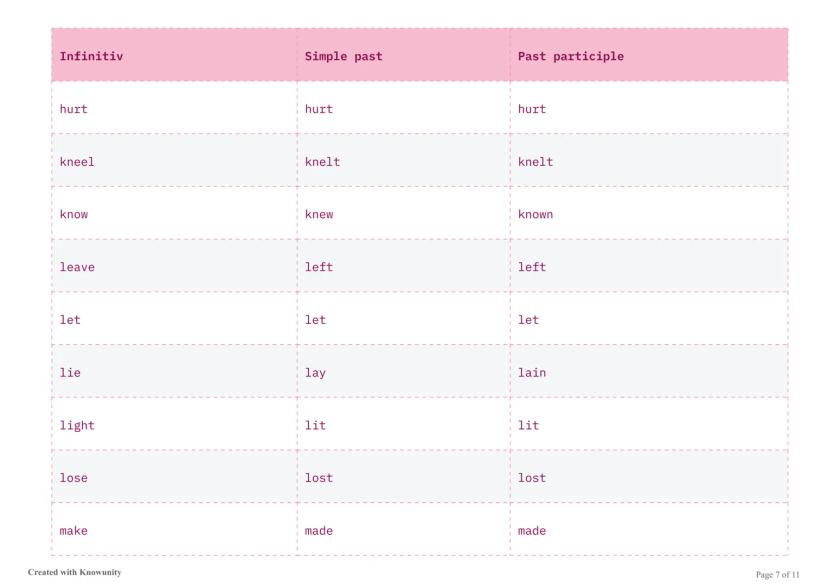Click the simple past cell 'lay'
Screen dimensions: 828x586
pyautogui.click(x=315, y=373)
